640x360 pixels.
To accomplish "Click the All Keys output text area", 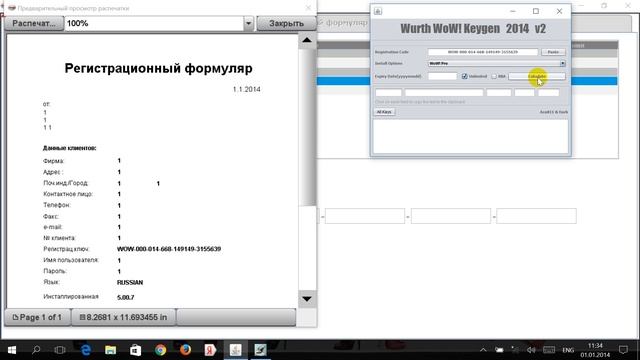I will [471, 136].
